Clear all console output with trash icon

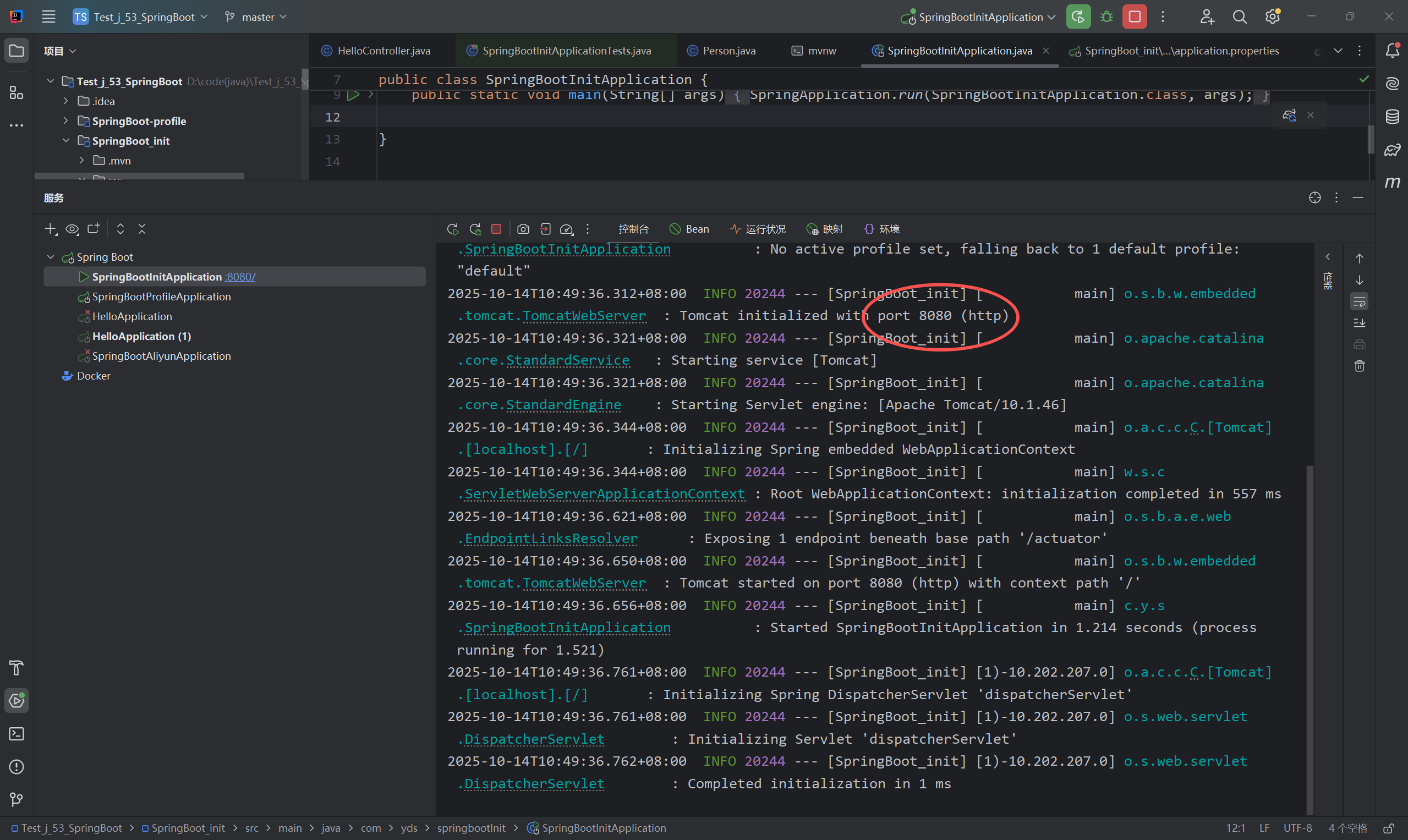(1360, 366)
